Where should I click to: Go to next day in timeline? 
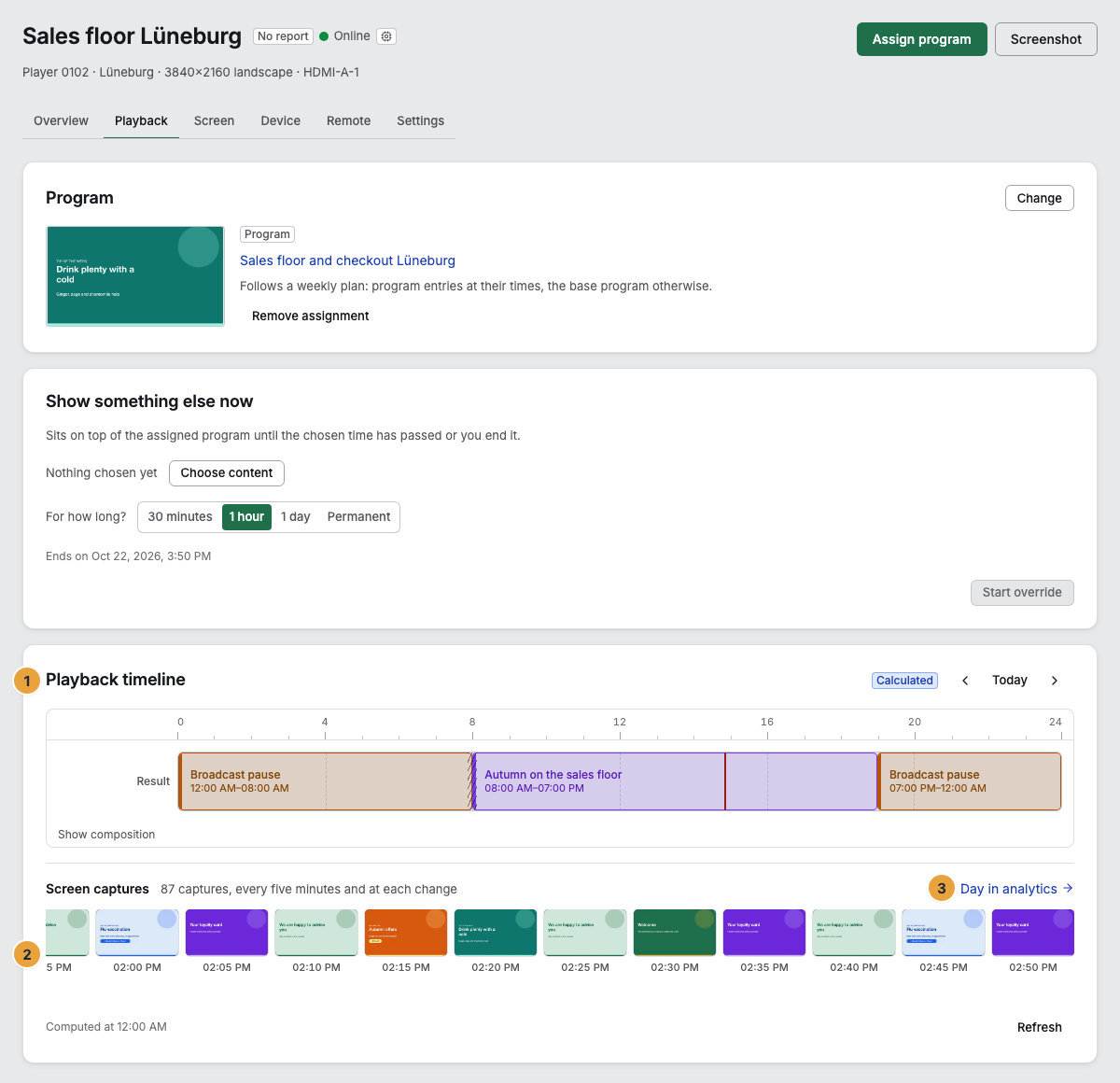click(1055, 681)
